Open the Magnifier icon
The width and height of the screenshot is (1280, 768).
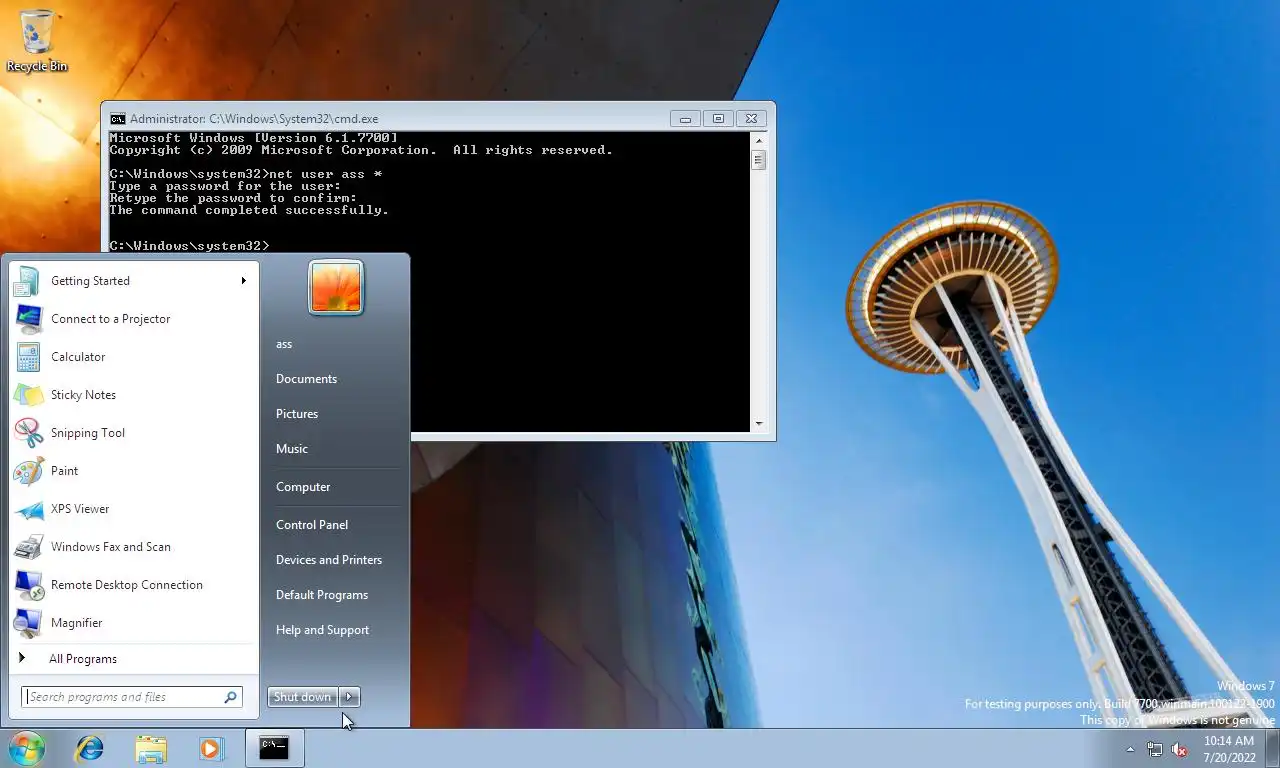[27, 623]
